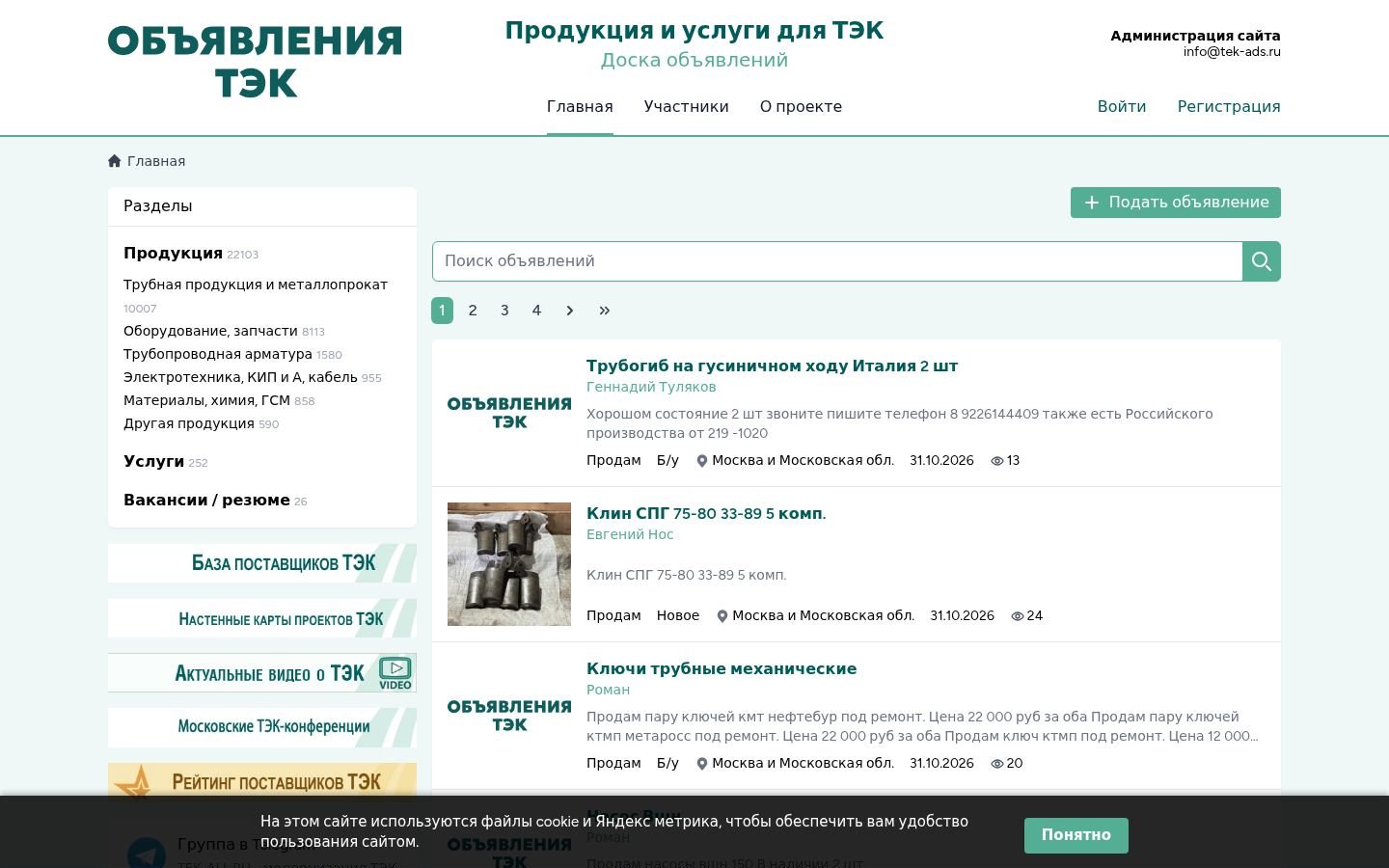
Task: Click the home icon in breadcrumb
Action: 115,161
